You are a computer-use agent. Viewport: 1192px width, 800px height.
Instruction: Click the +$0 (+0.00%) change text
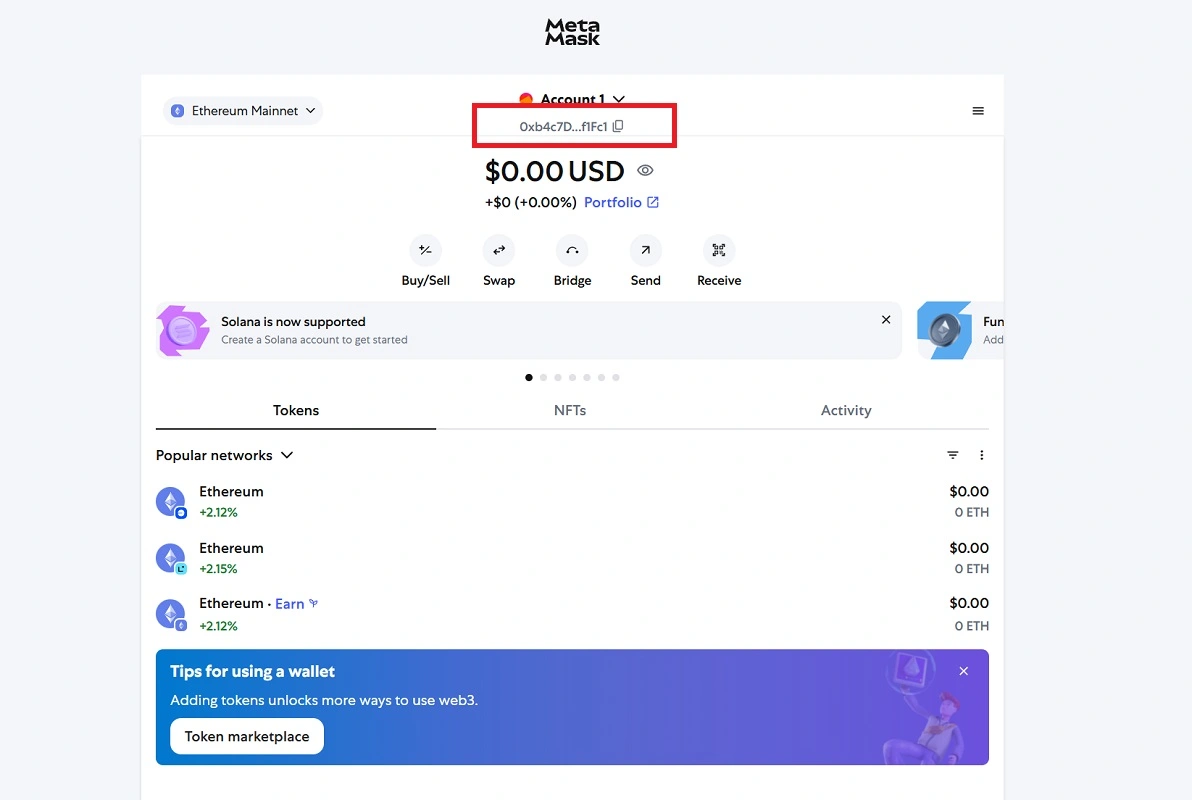pyautogui.click(x=531, y=202)
